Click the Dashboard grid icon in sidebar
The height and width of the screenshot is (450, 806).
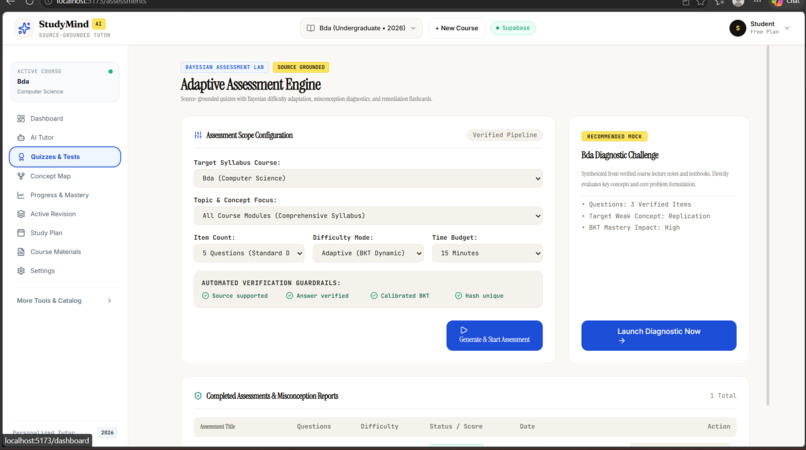tap(21, 119)
